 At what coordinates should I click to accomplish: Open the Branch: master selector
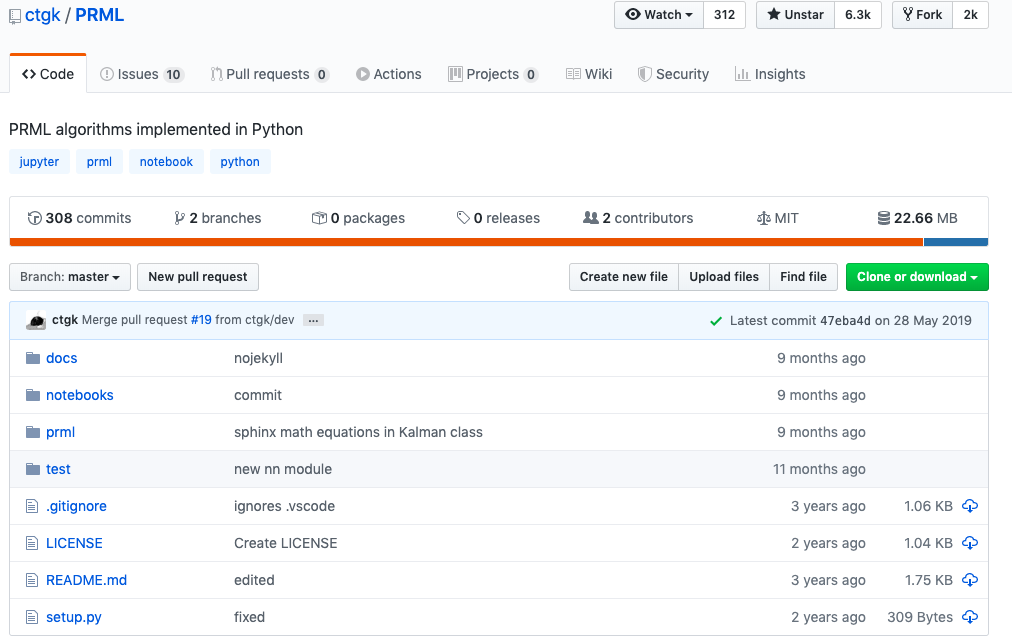tap(69, 277)
